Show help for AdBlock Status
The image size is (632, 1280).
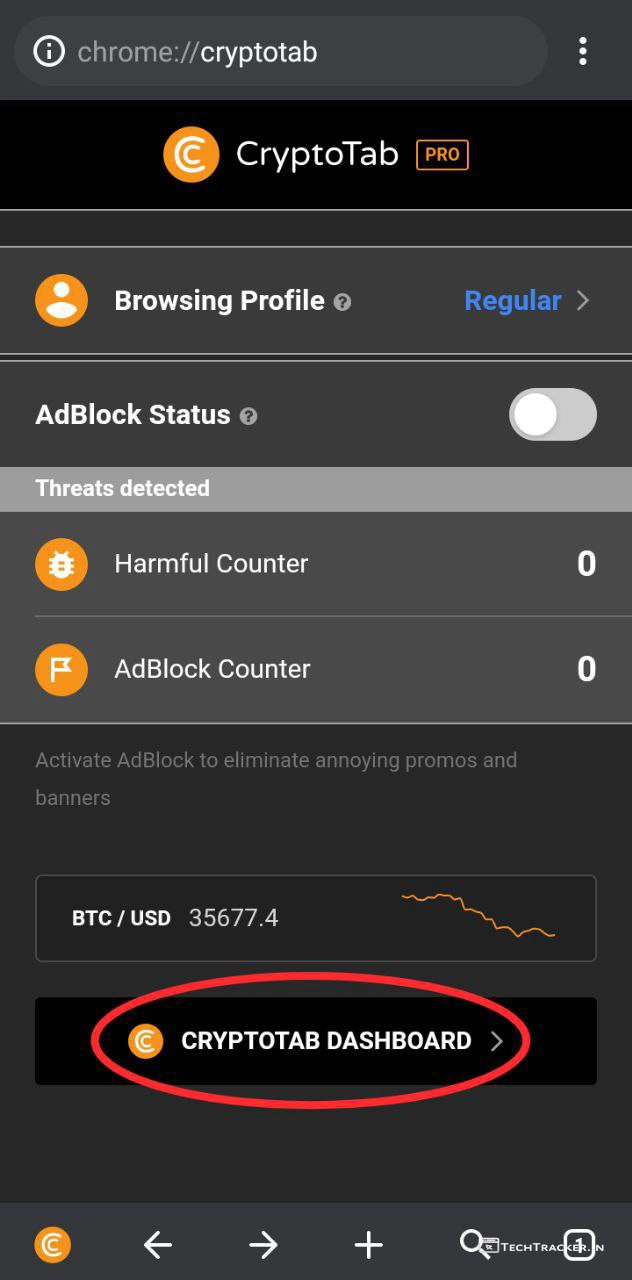coord(249,416)
